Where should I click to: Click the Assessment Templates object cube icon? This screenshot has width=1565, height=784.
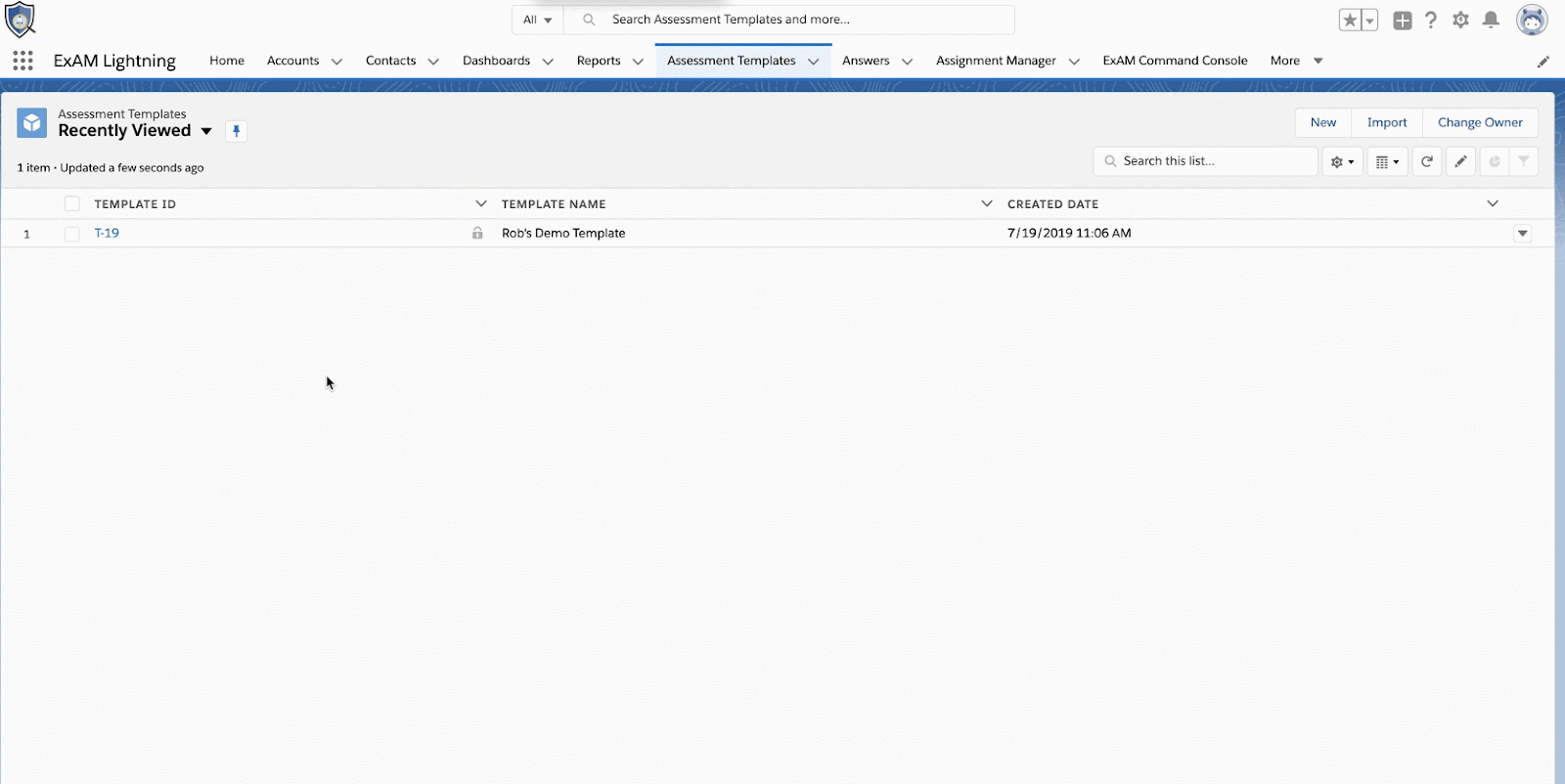(x=32, y=123)
